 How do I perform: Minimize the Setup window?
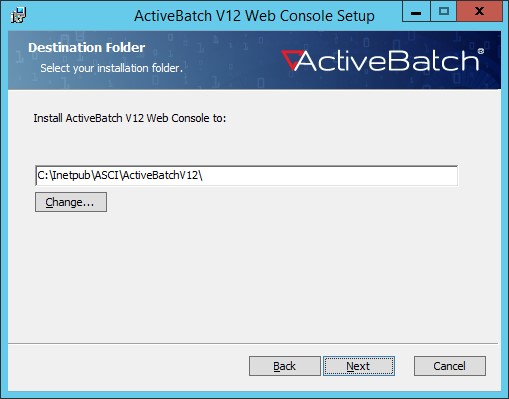[416, 11]
